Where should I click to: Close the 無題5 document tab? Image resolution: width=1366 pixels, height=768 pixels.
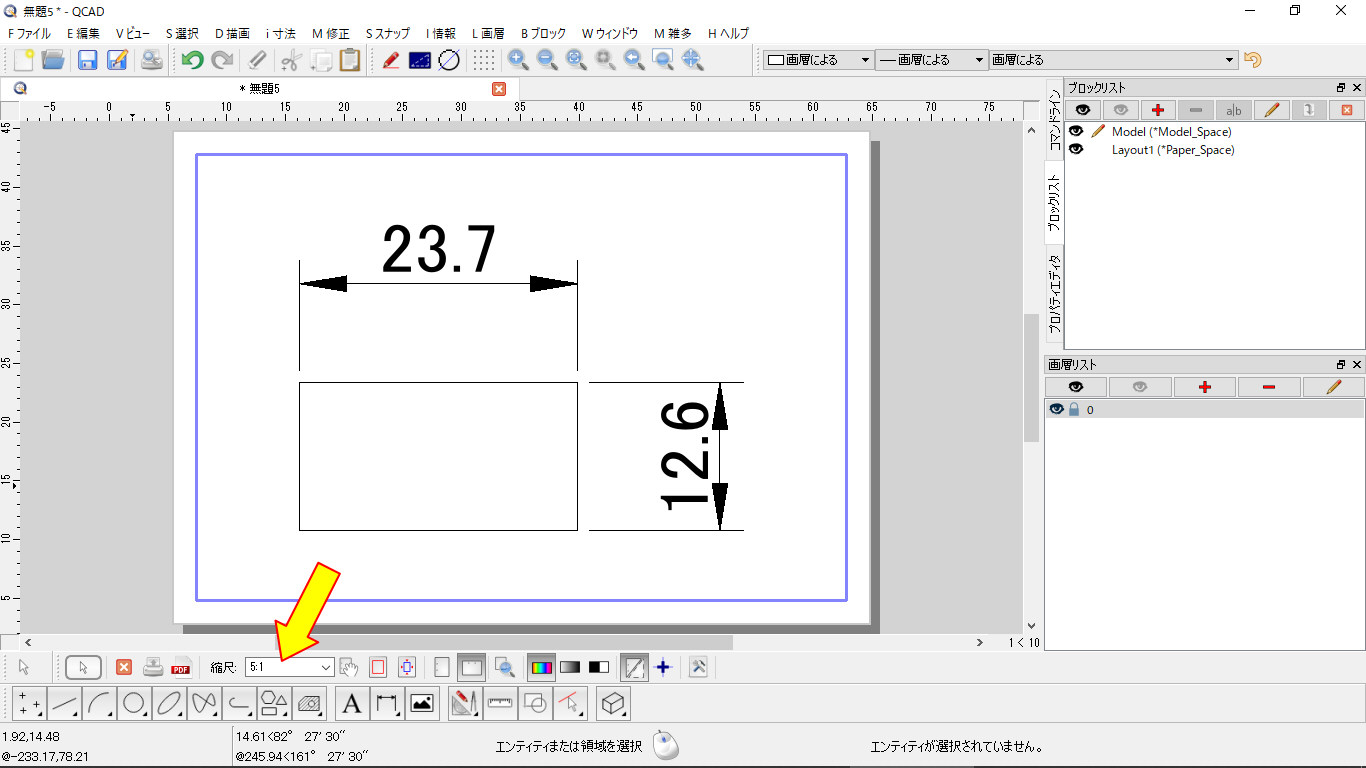[x=499, y=88]
